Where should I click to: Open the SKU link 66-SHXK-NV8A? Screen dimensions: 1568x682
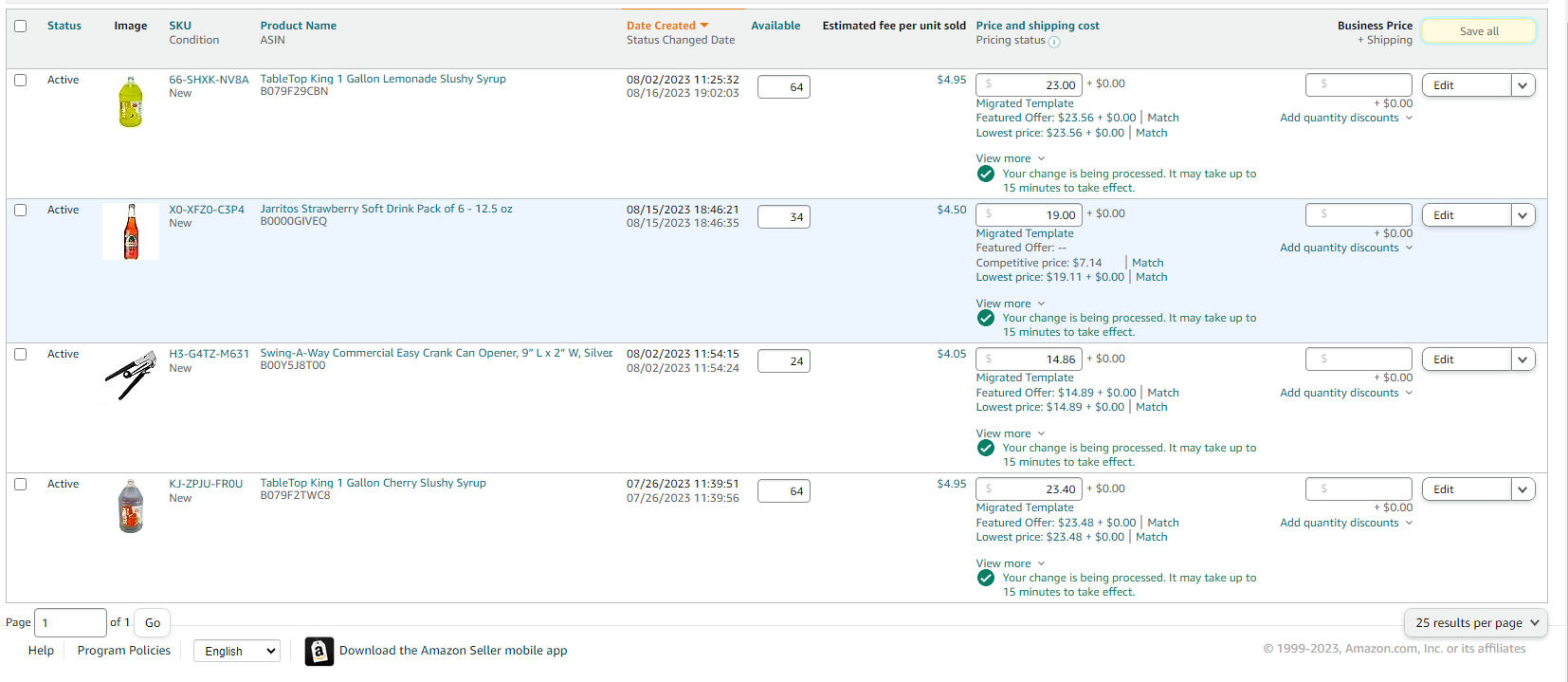point(209,80)
